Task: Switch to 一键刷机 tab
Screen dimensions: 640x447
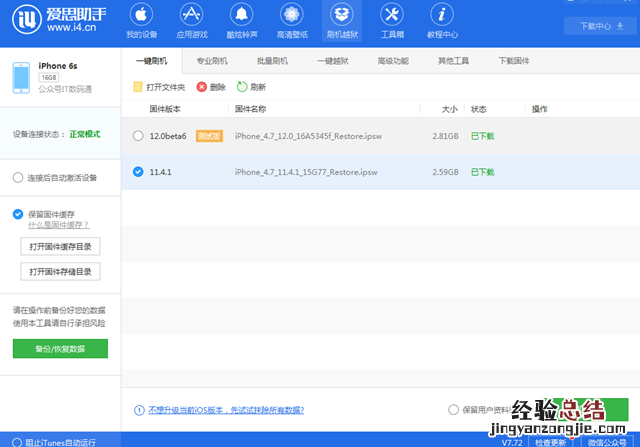Action: (x=151, y=61)
